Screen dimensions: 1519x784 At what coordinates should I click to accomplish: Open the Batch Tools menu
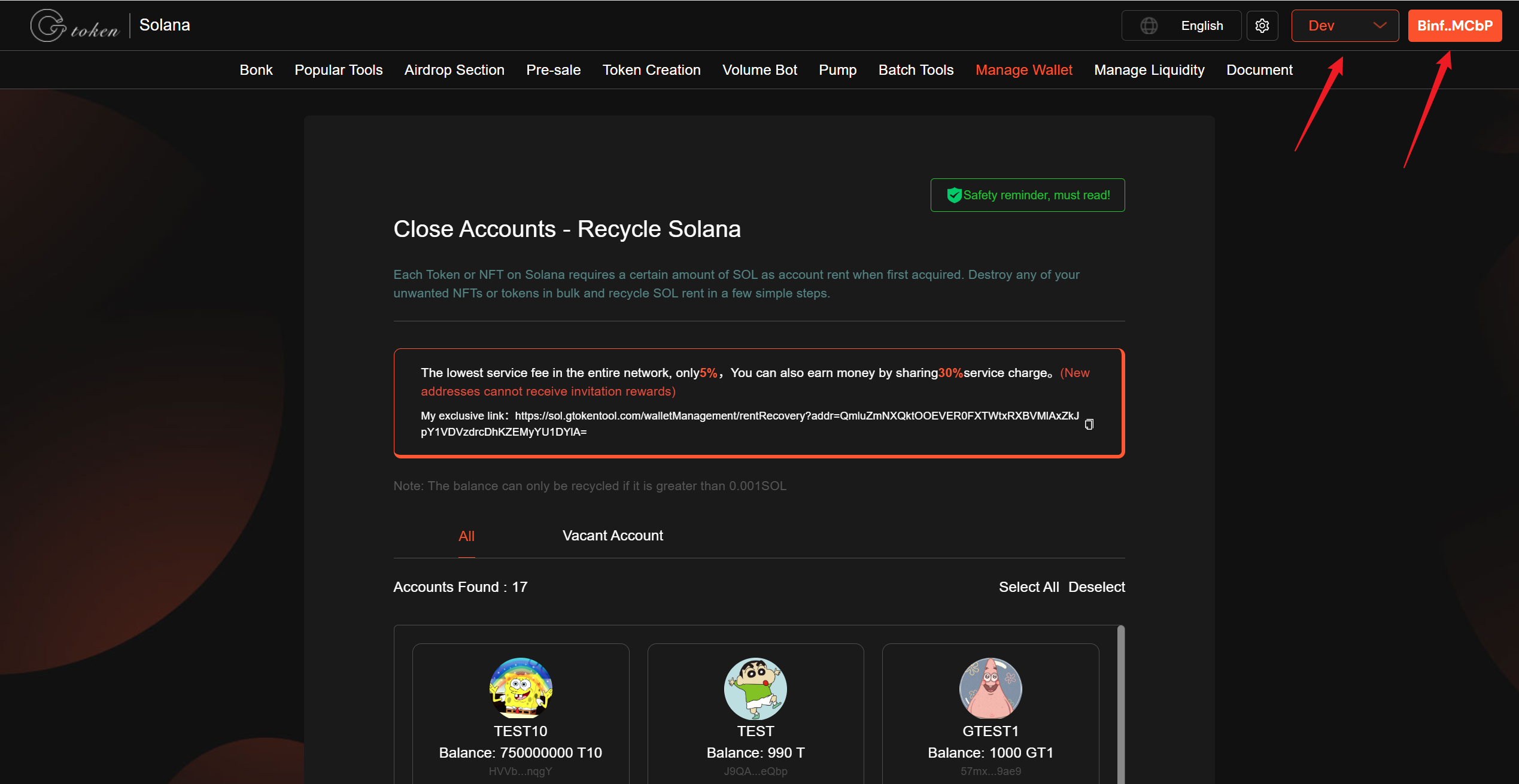[916, 70]
